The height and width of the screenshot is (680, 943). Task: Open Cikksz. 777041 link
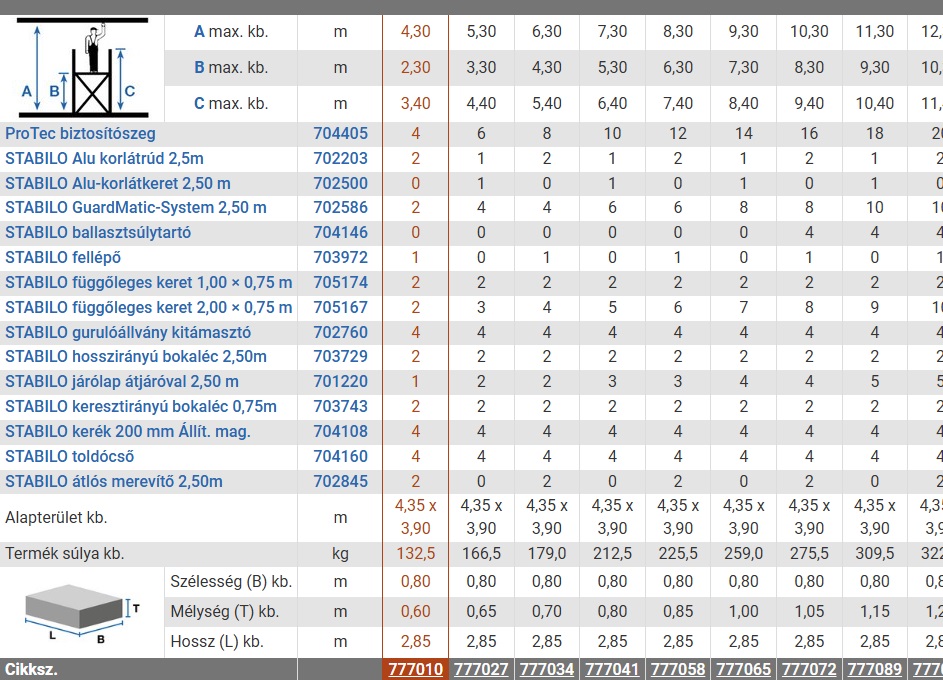612,669
